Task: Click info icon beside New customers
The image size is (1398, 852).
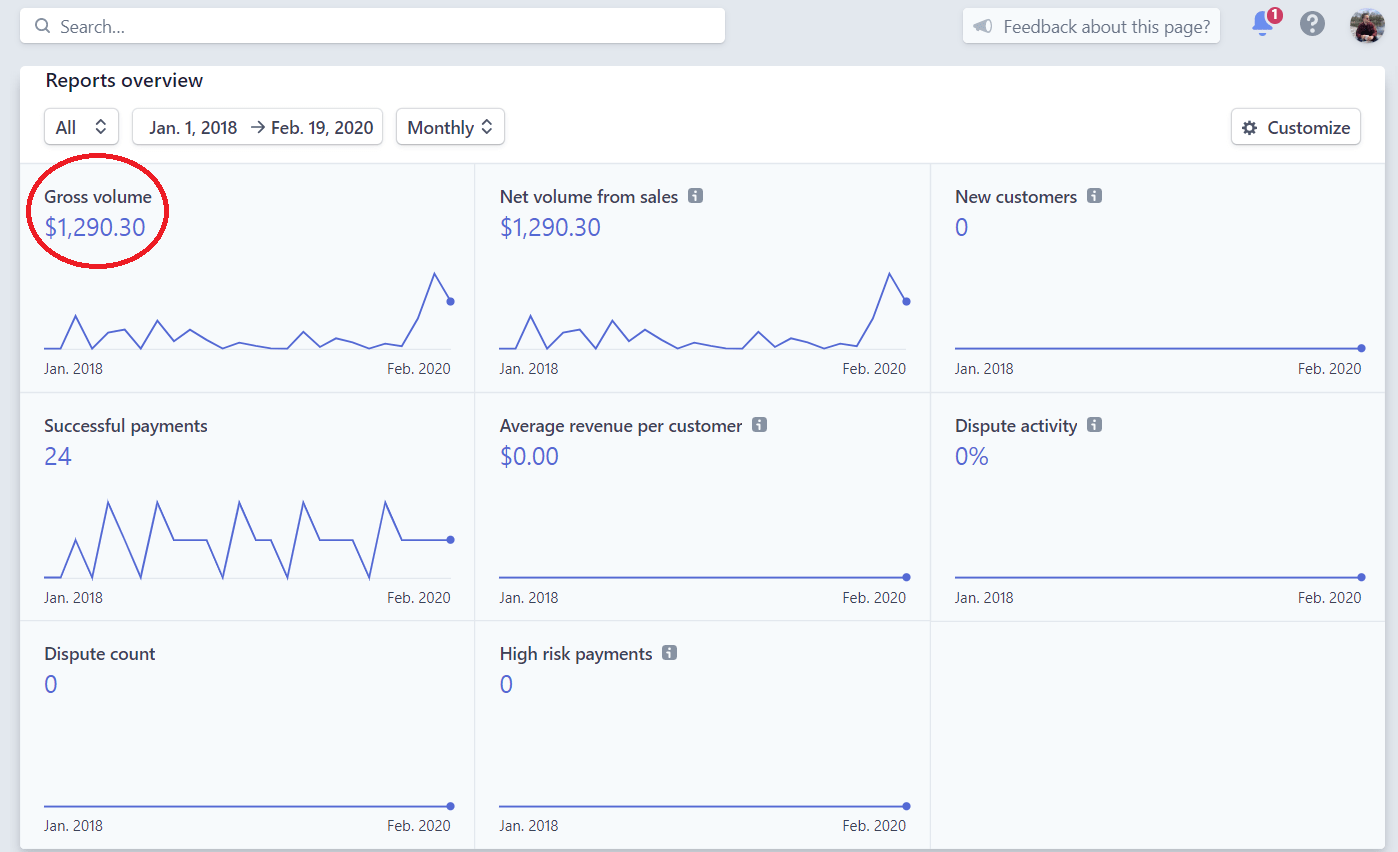Action: click(1094, 196)
